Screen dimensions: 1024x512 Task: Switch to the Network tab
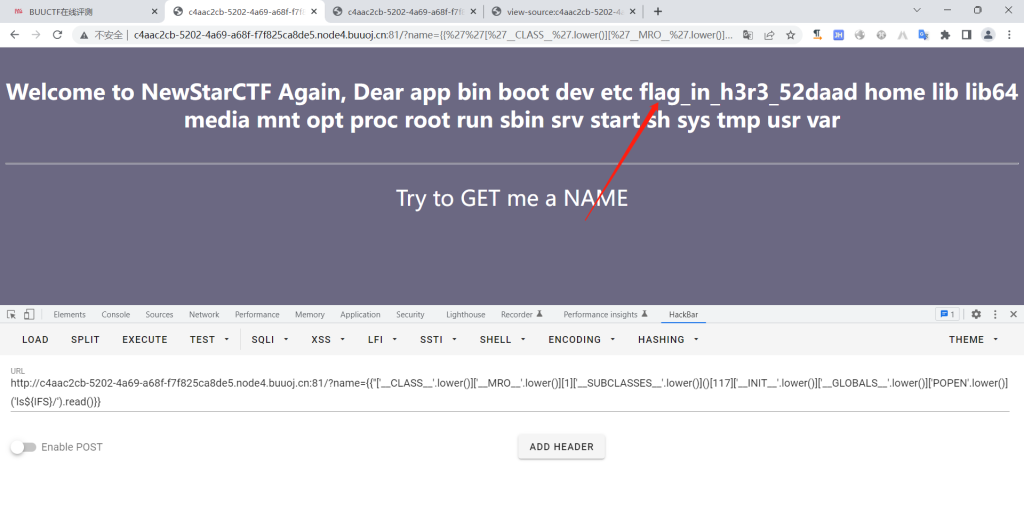tap(204, 314)
